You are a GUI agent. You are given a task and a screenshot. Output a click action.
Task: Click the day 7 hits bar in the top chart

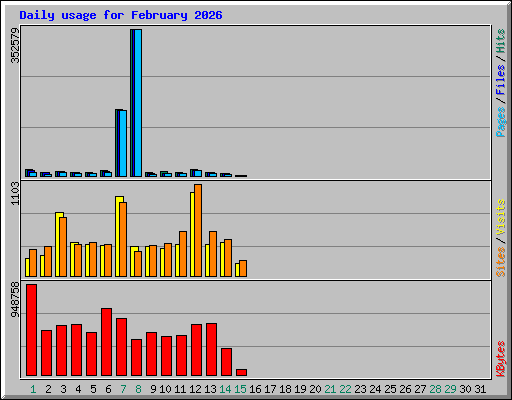tap(121, 143)
